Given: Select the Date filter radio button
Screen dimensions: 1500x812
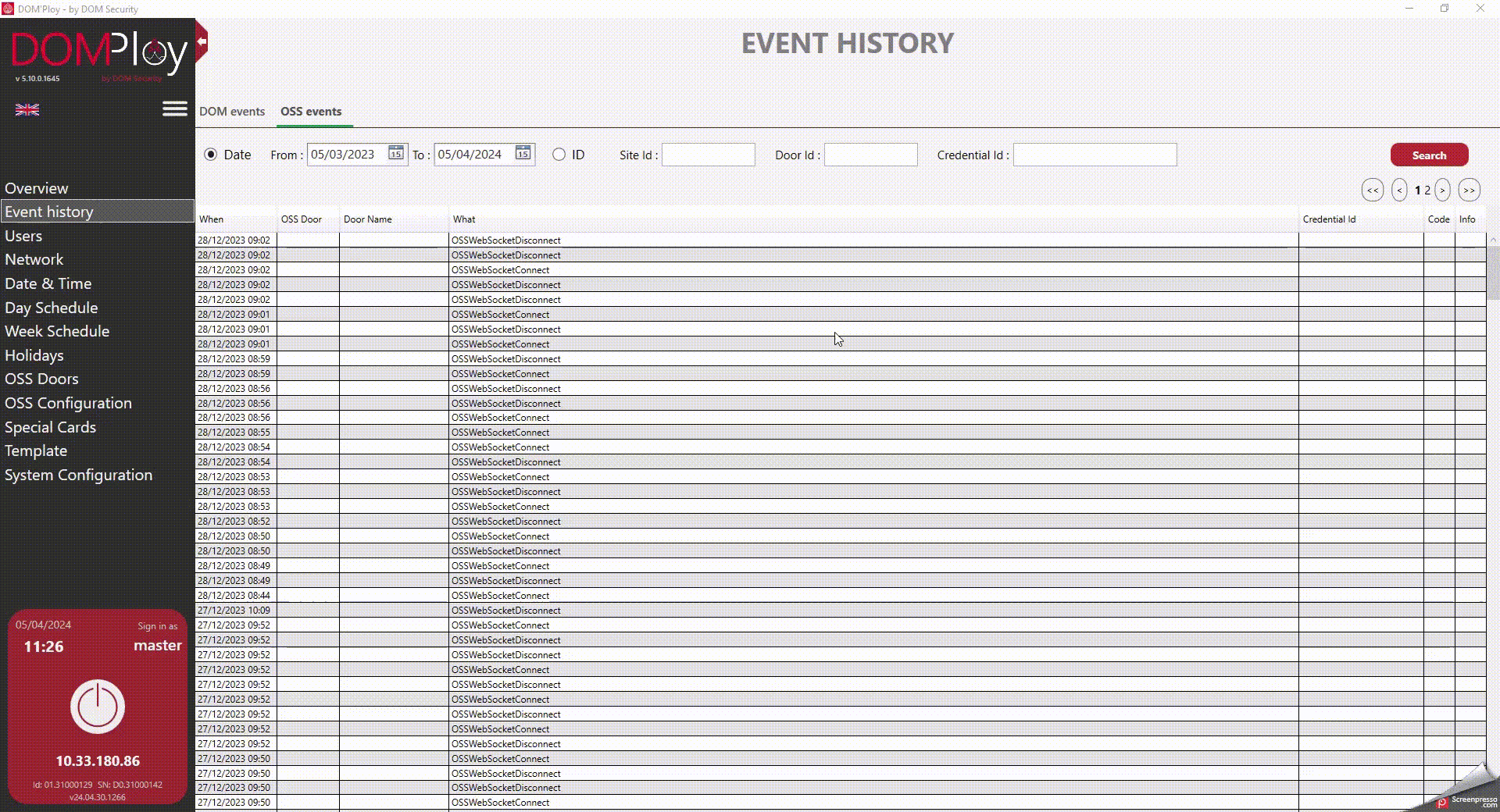Looking at the screenshot, I should point(211,155).
